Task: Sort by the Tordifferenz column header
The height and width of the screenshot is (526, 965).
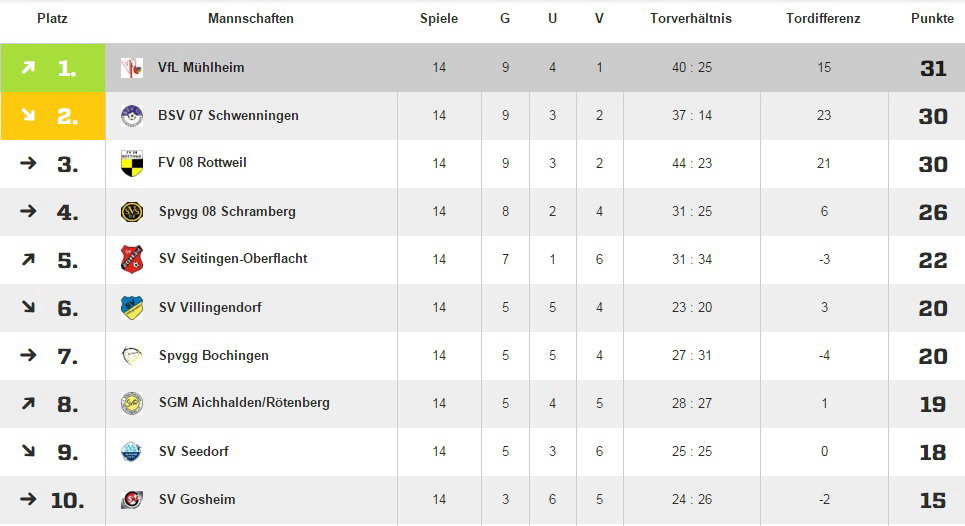Action: tap(823, 18)
